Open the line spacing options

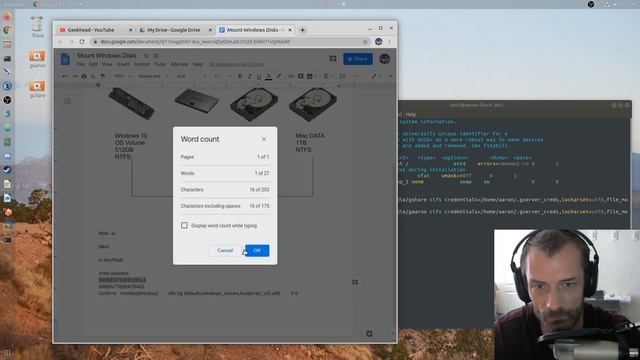[x=342, y=76]
